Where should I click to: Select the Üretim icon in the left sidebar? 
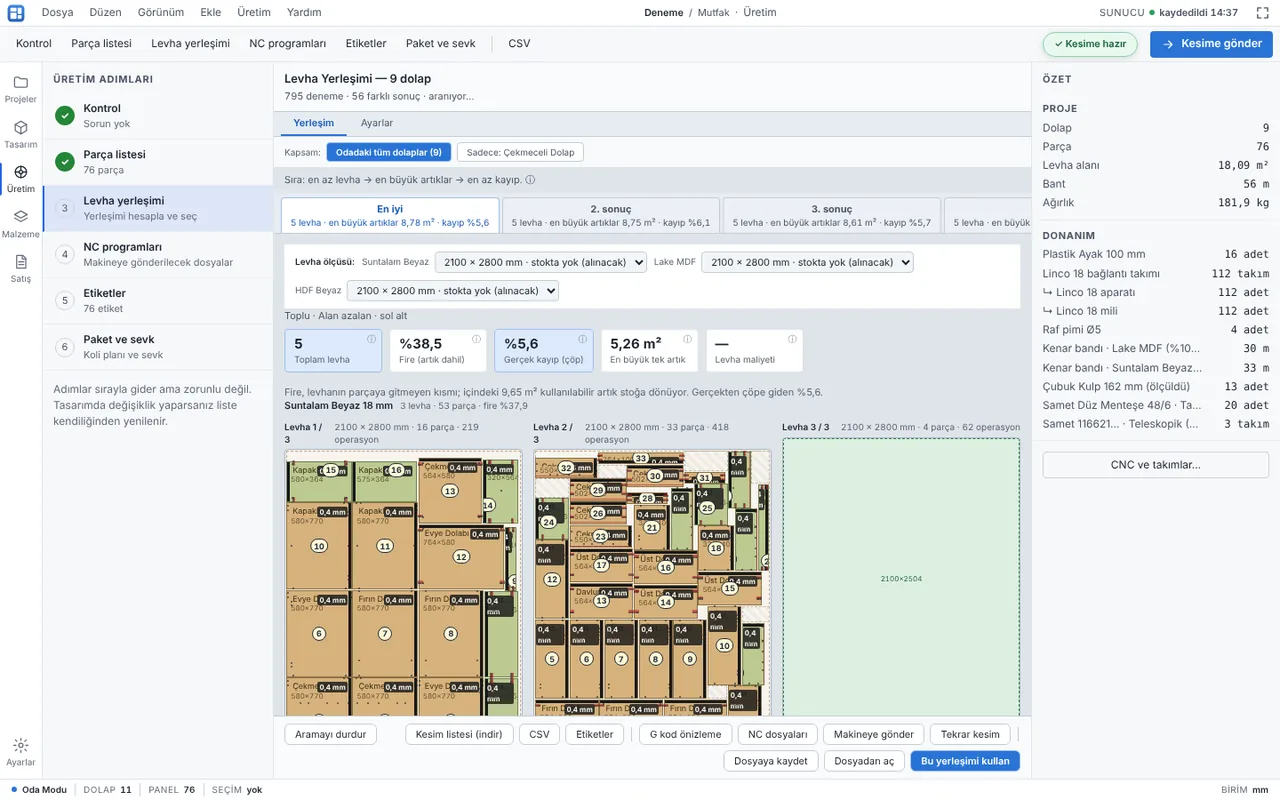point(21,179)
